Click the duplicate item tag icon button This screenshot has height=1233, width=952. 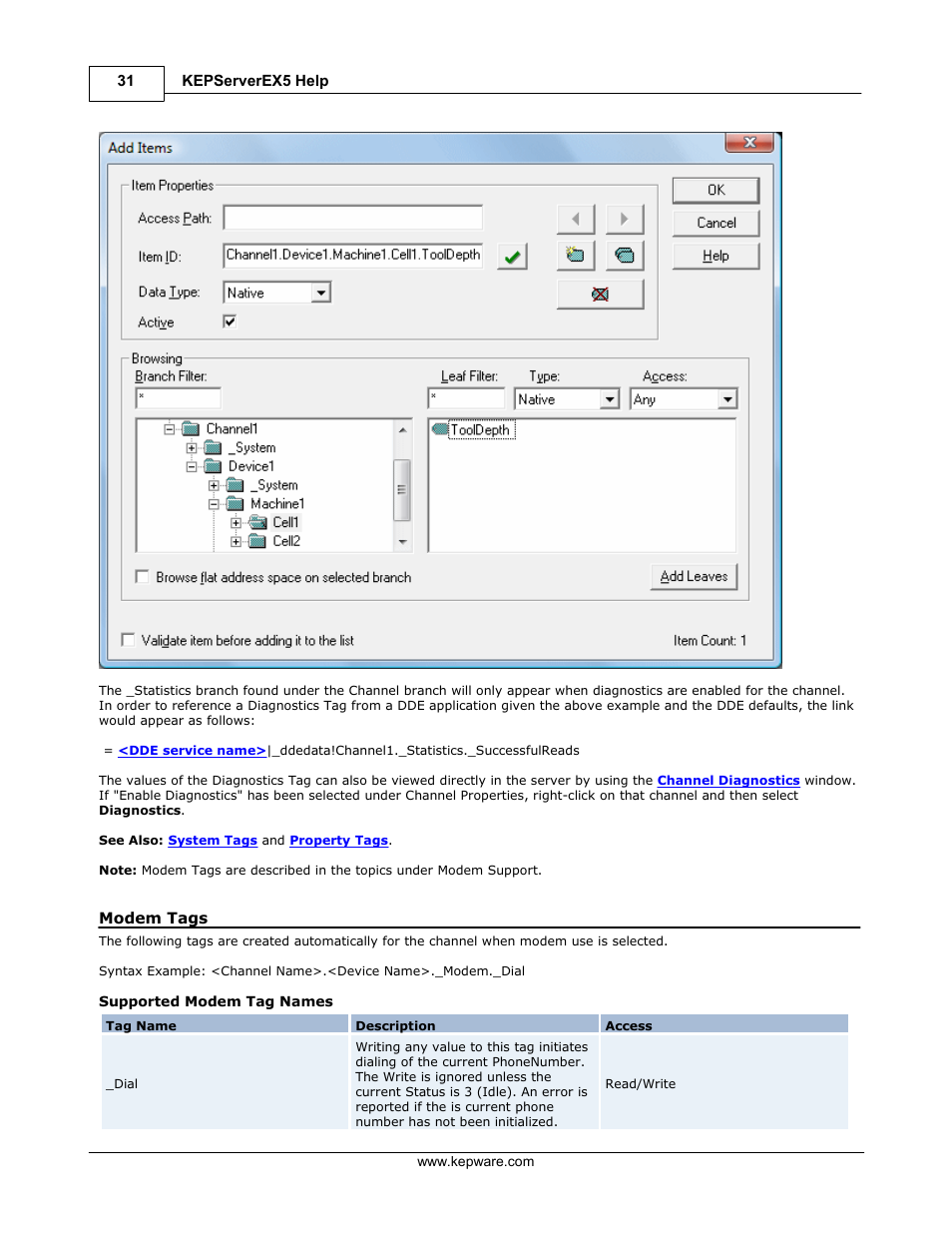[x=625, y=256]
